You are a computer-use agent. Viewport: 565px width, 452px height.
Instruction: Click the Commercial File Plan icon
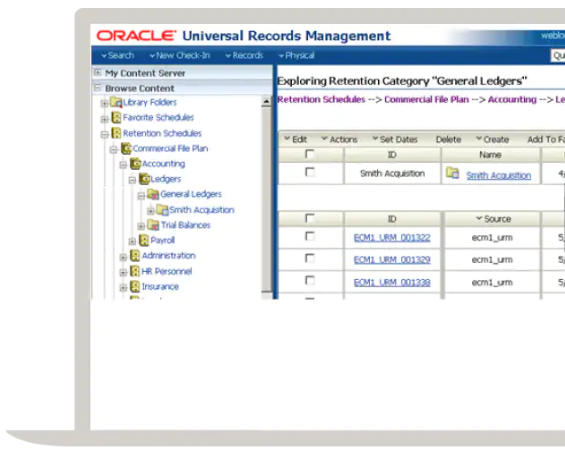click(x=126, y=148)
